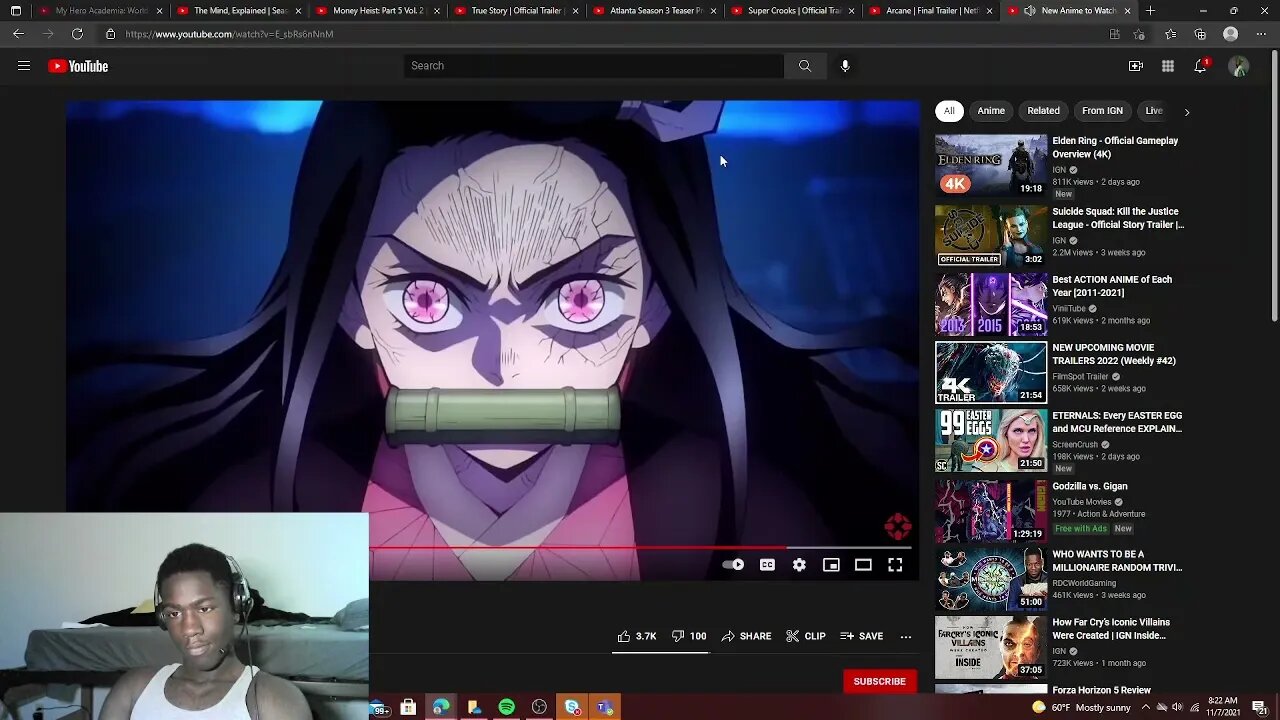1280x720 pixels.
Task: Open browser collections icon
Action: click(x=1200, y=34)
